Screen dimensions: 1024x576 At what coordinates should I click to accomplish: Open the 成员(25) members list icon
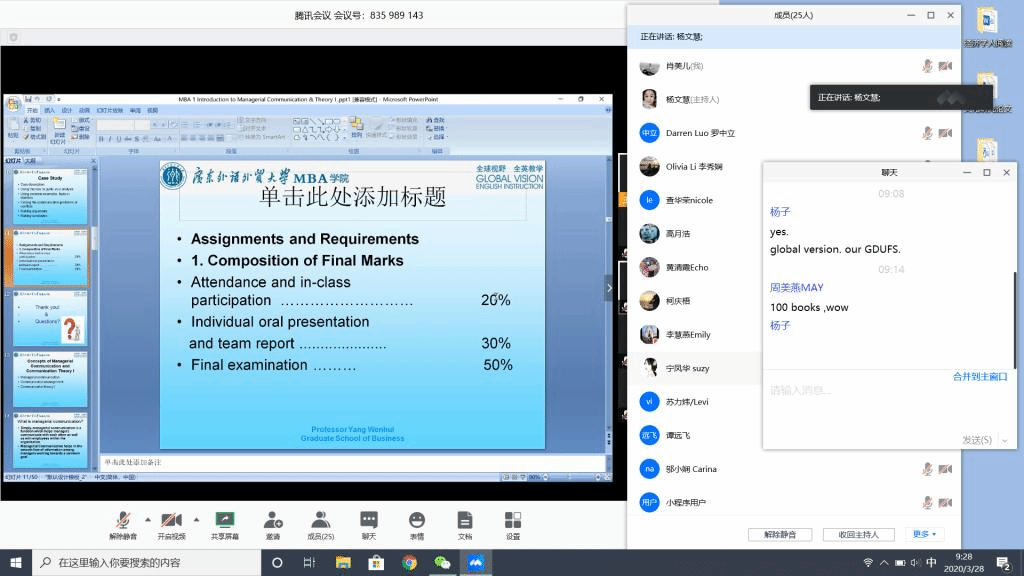[320, 524]
